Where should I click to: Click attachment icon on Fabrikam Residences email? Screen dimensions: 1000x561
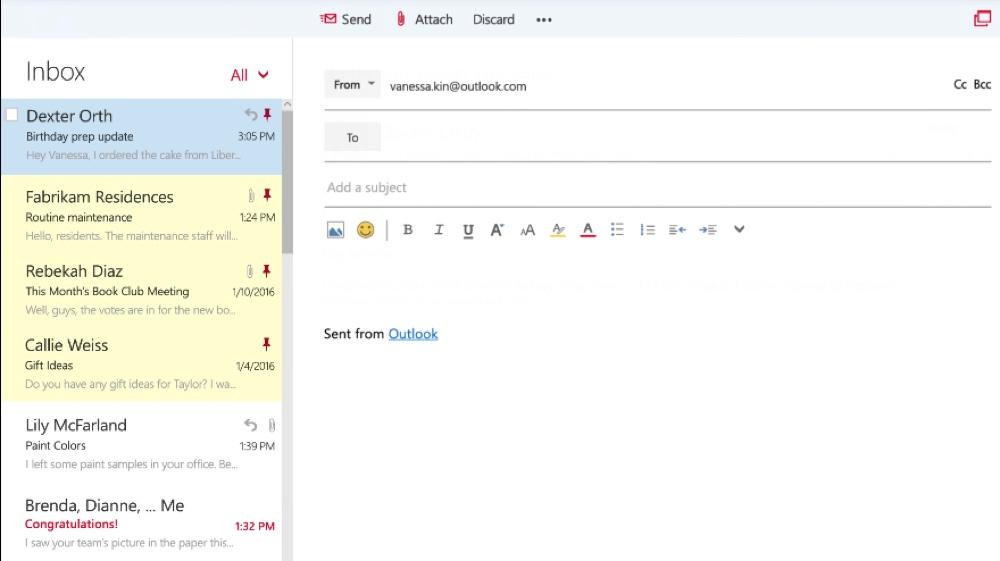(251, 195)
